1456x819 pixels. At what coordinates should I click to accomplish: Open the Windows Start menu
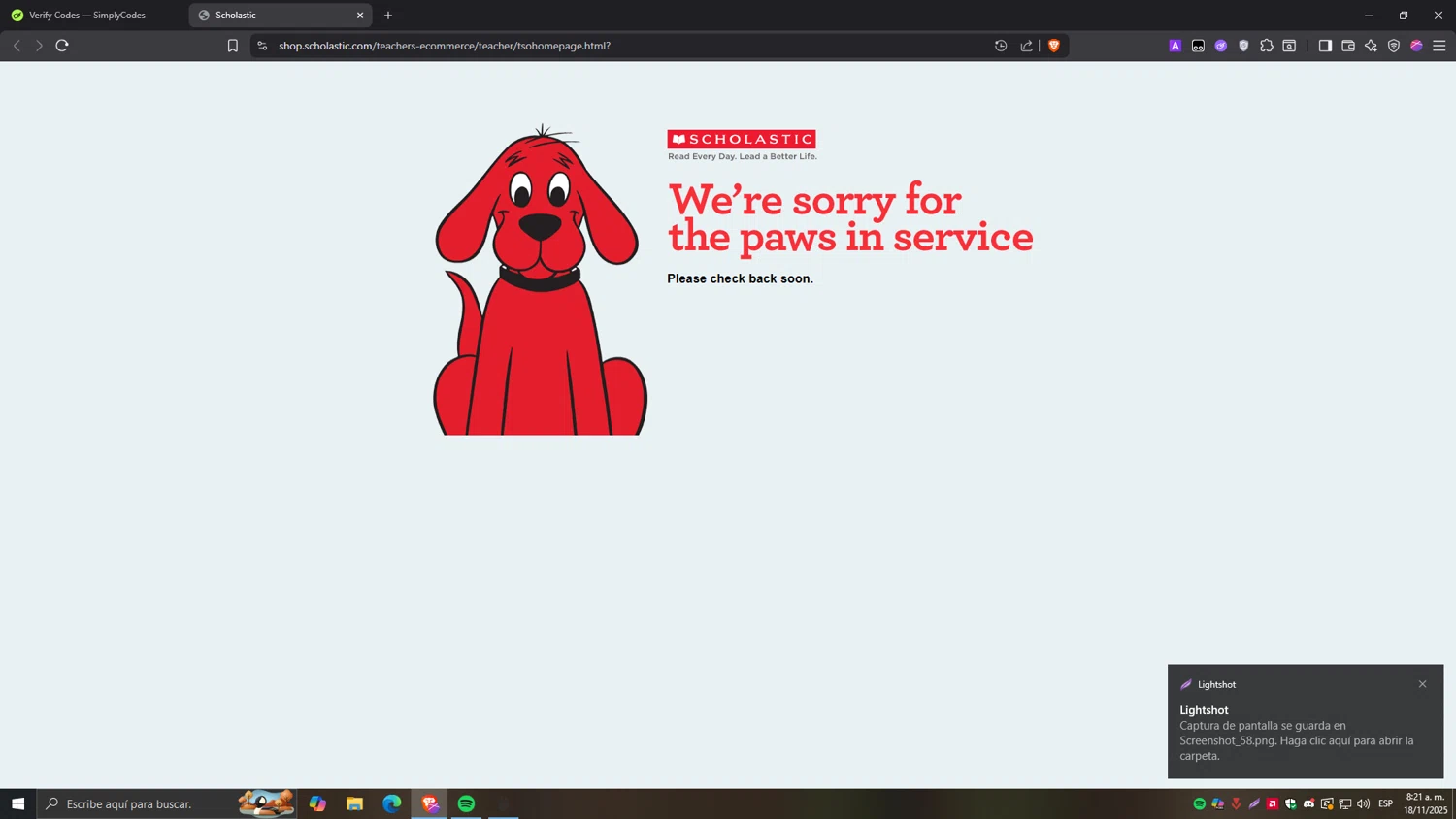tap(17, 803)
